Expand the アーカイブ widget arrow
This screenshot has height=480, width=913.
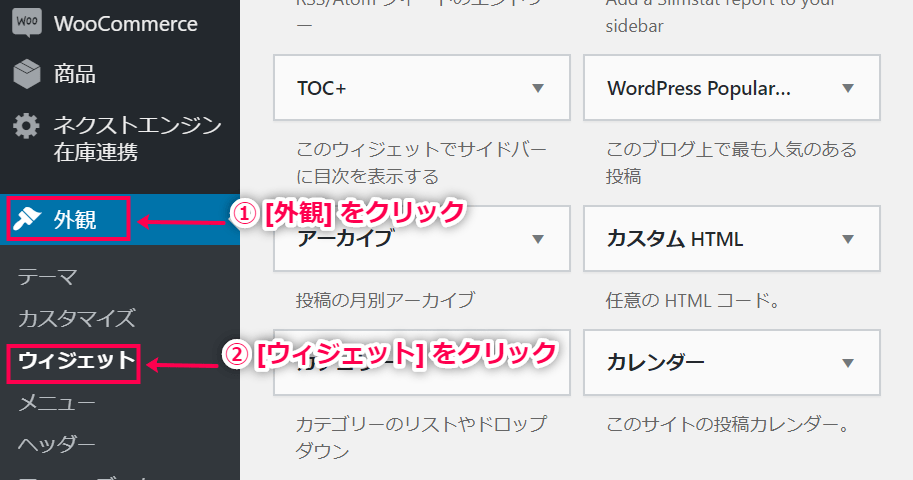538,239
